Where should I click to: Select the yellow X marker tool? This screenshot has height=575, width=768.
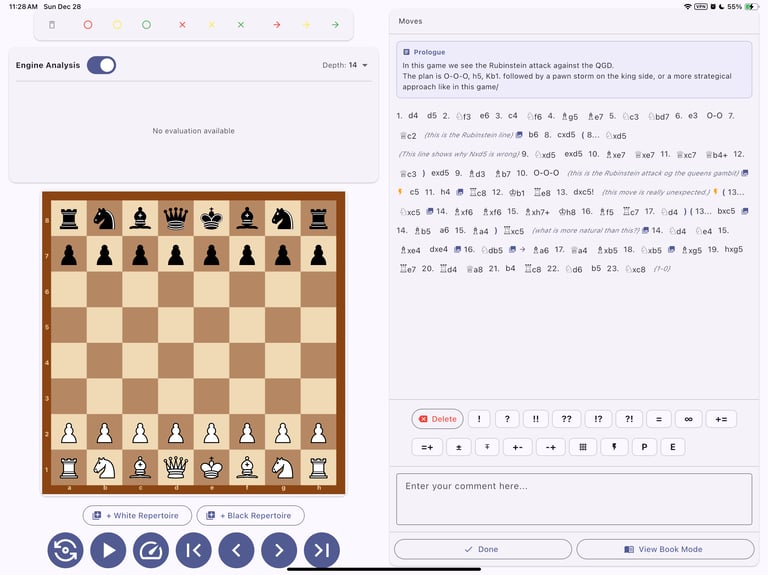(212, 24)
